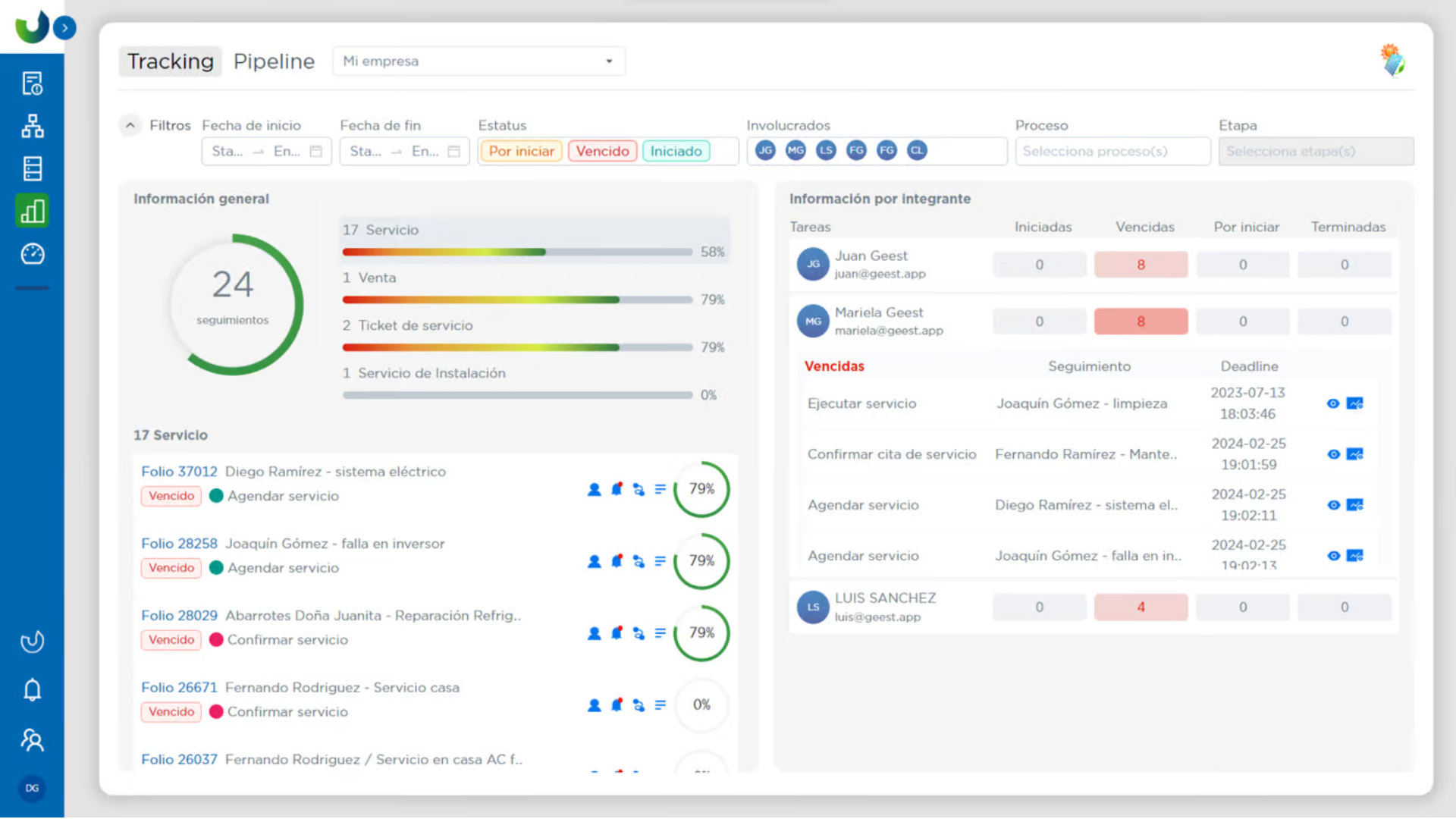1456x819 pixels.
Task: Click the details lines icon on Folio 37012 row
Action: pos(661,490)
